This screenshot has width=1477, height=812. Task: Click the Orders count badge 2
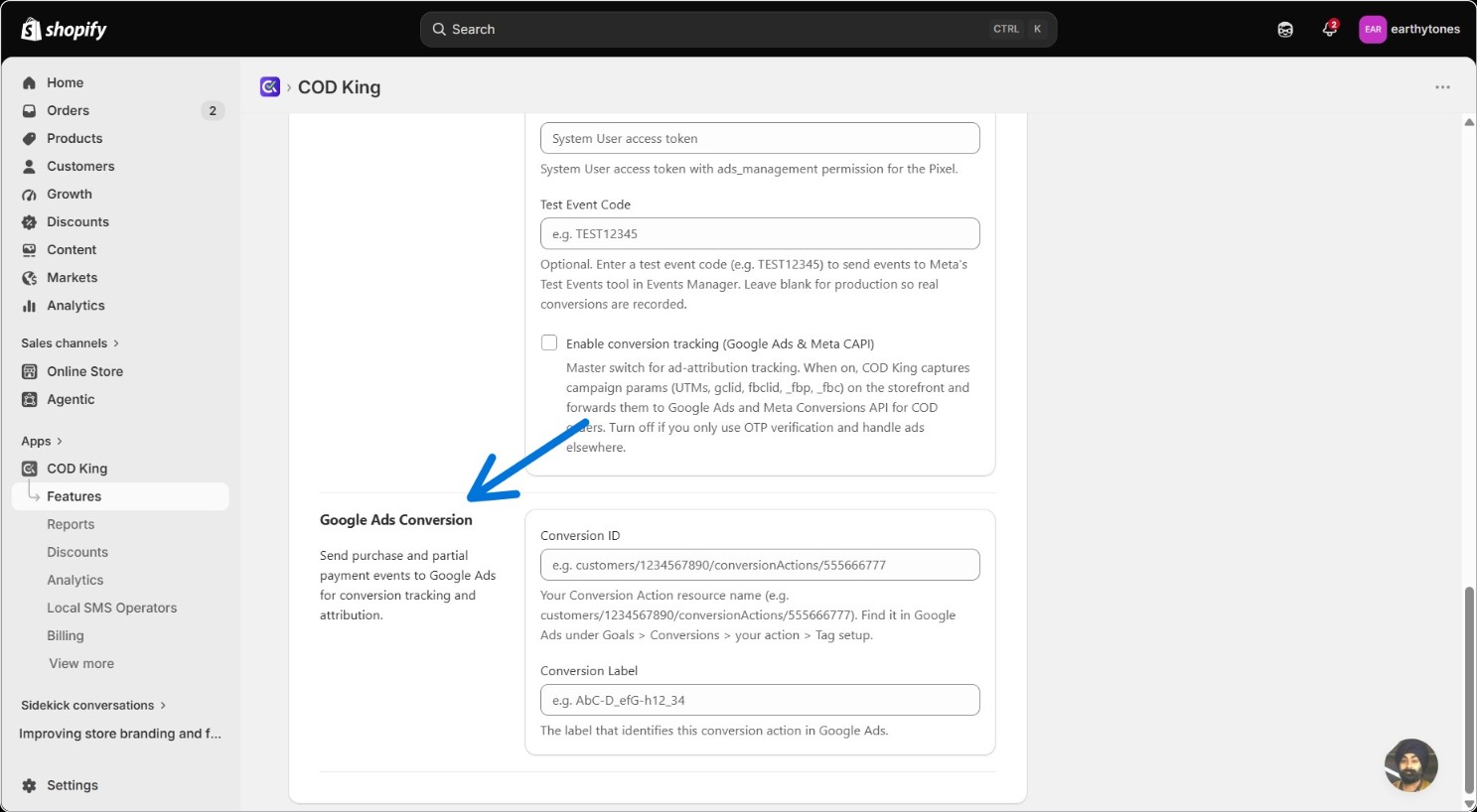[x=213, y=111]
